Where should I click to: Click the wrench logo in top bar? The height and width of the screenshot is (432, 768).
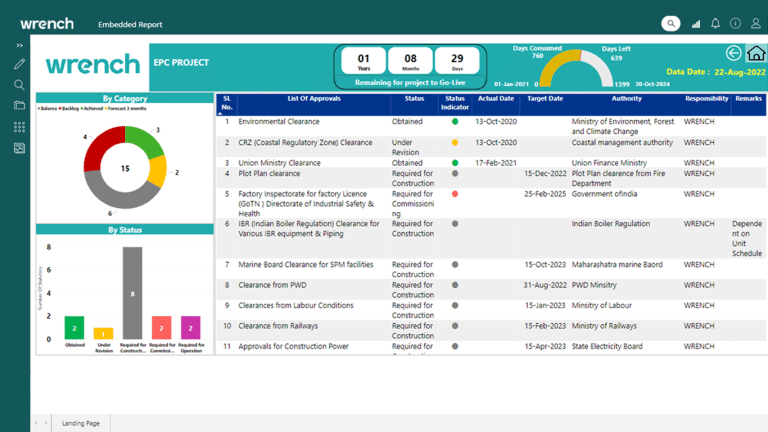click(47, 24)
